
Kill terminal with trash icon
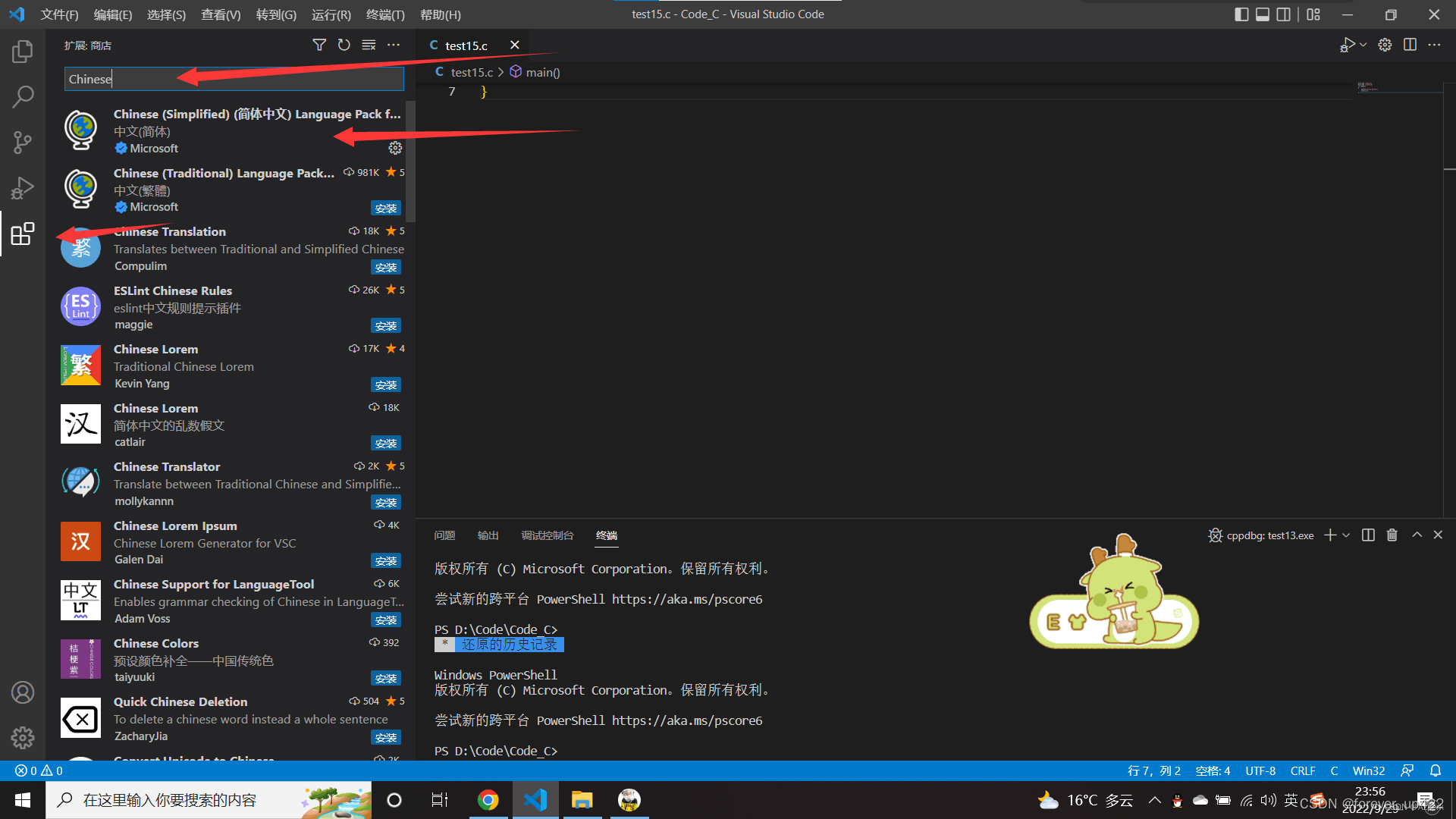pos(1392,535)
